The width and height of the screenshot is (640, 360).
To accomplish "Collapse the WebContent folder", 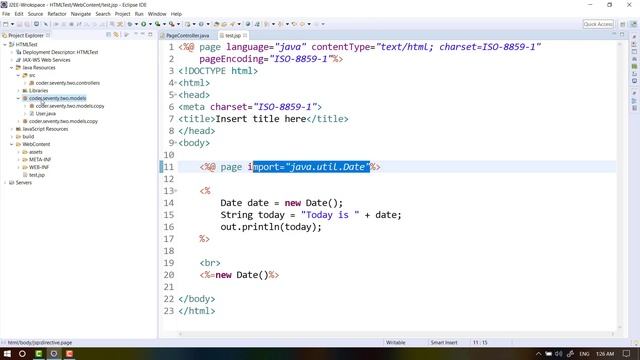I will [x=12, y=144].
